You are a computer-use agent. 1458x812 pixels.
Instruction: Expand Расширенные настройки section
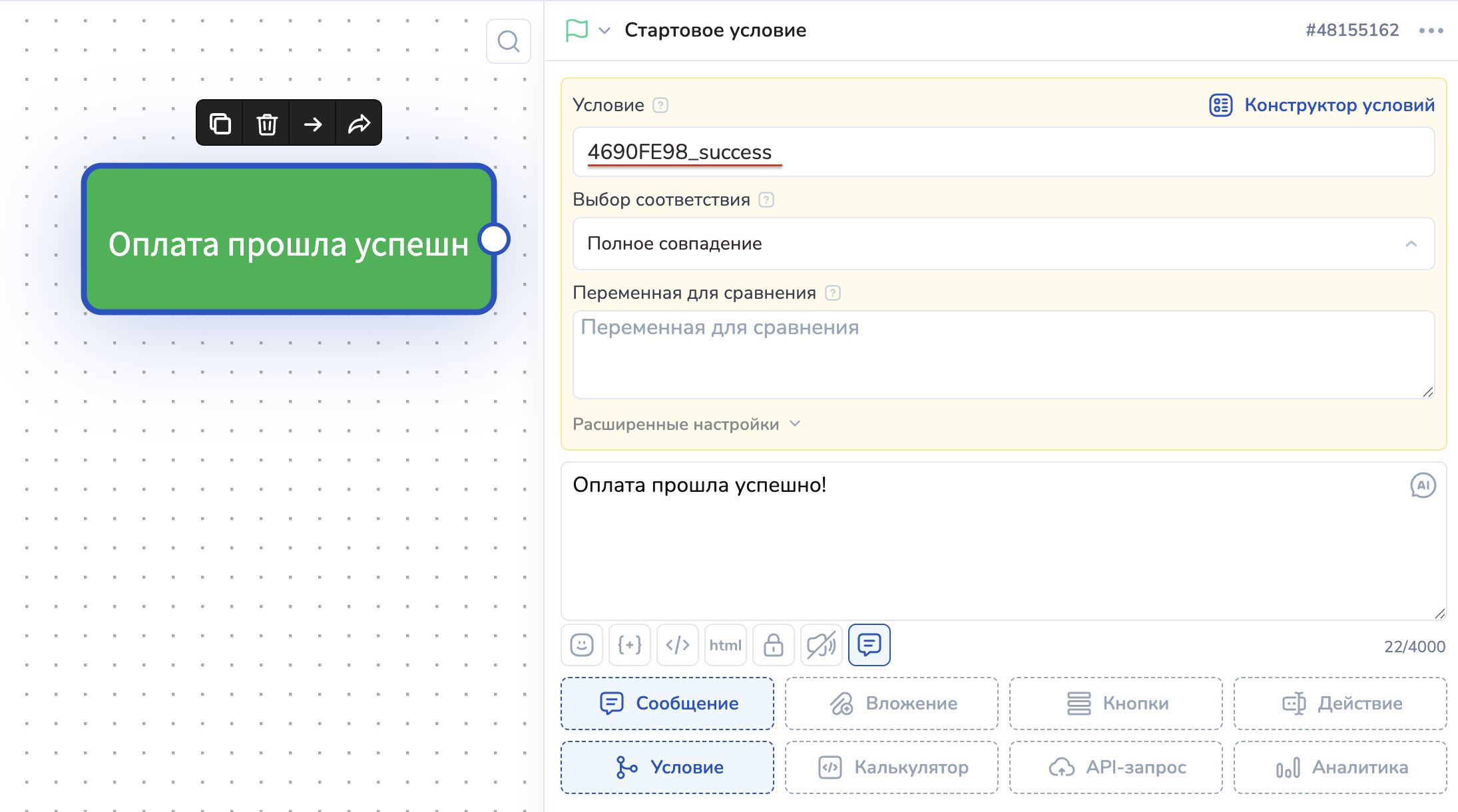tap(687, 425)
